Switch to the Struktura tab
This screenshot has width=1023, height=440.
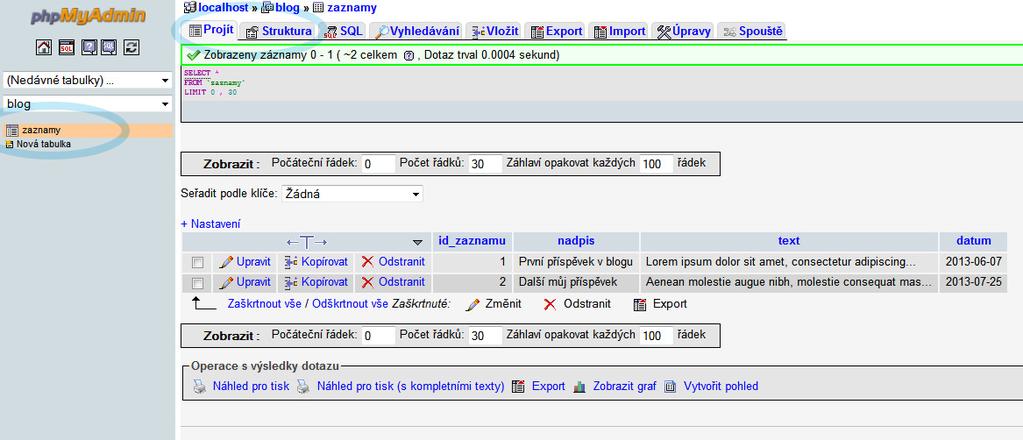coord(279,31)
